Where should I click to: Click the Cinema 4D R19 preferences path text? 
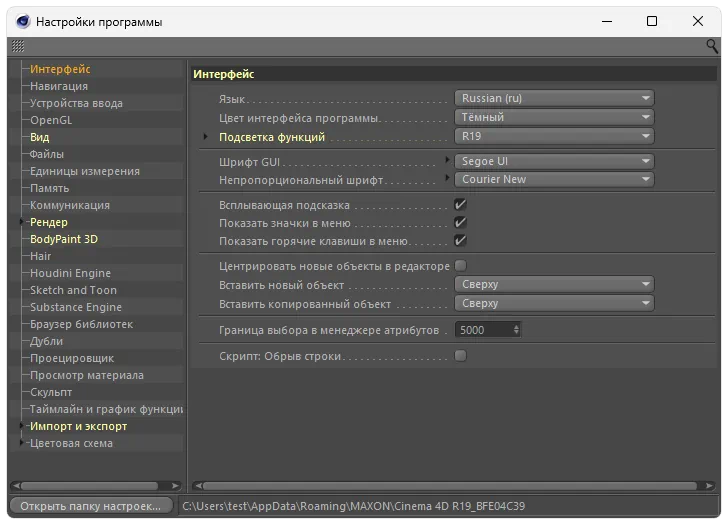354,506
